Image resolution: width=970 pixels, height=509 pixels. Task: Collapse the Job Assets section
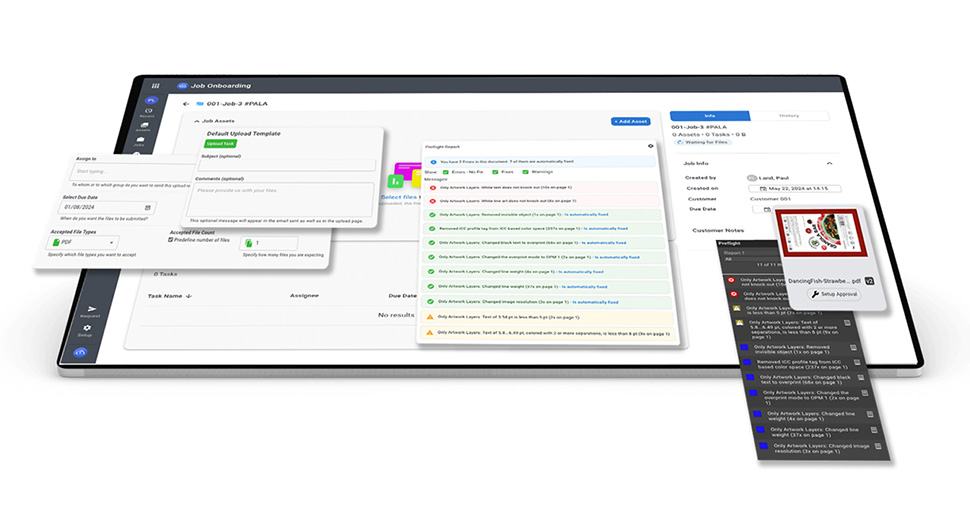point(196,121)
